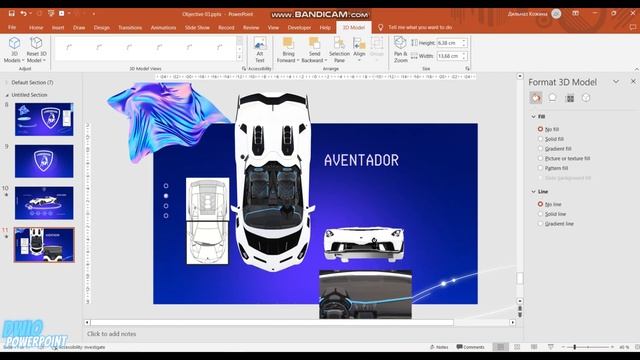The image size is (640, 360).
Task: Click the Send Backward icon
Action: pos(314,43)
